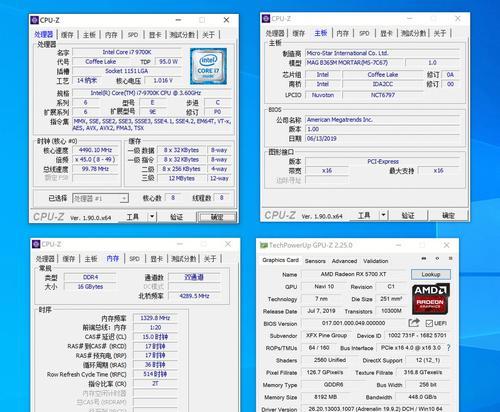Open 测试分数 tab in the processor CPU-Z window
Screen dimensions: 500x412
pyautogui.click(x=182, y=35)
